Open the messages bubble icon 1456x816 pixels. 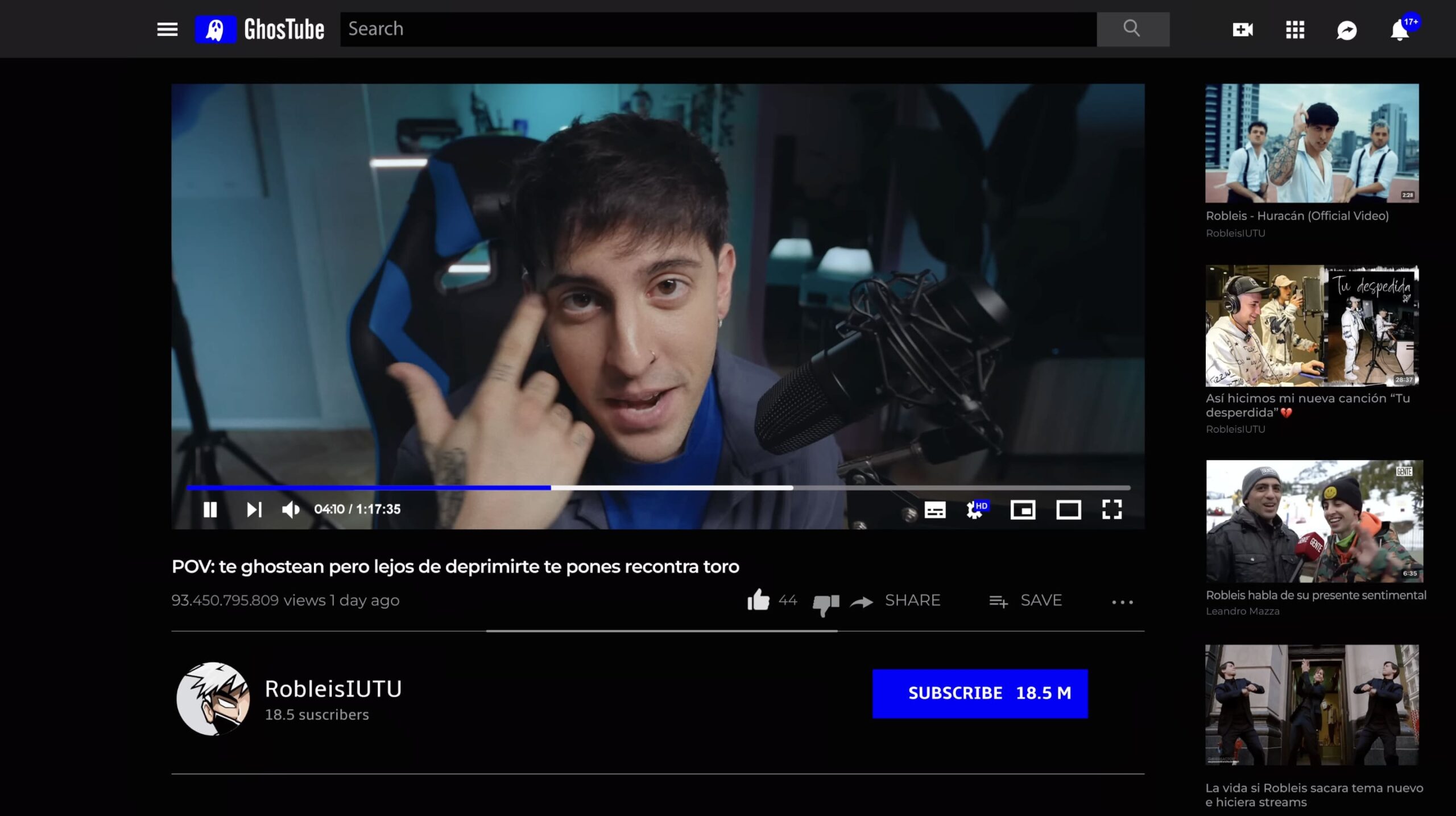(1346, 30)
